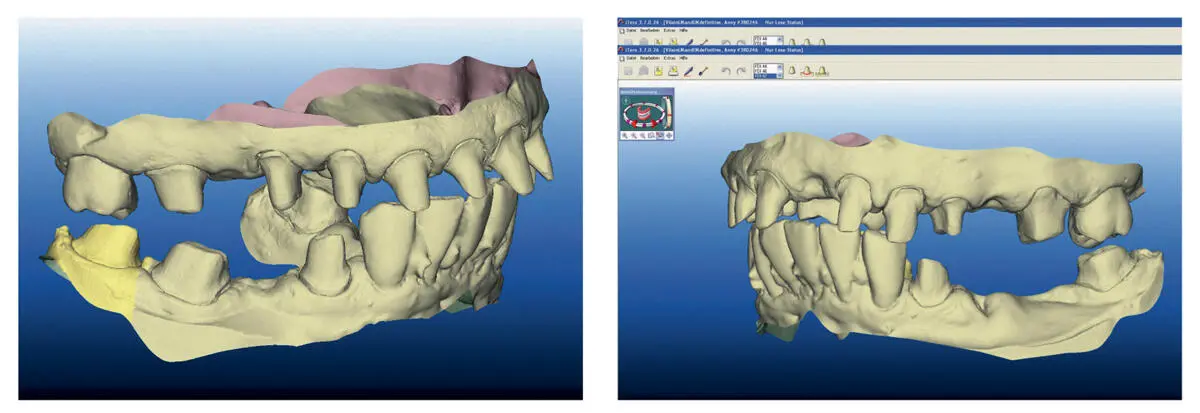Open the Datei menu in front window
The width and height of the screenshot is (1200, 413).
(630, 58)
